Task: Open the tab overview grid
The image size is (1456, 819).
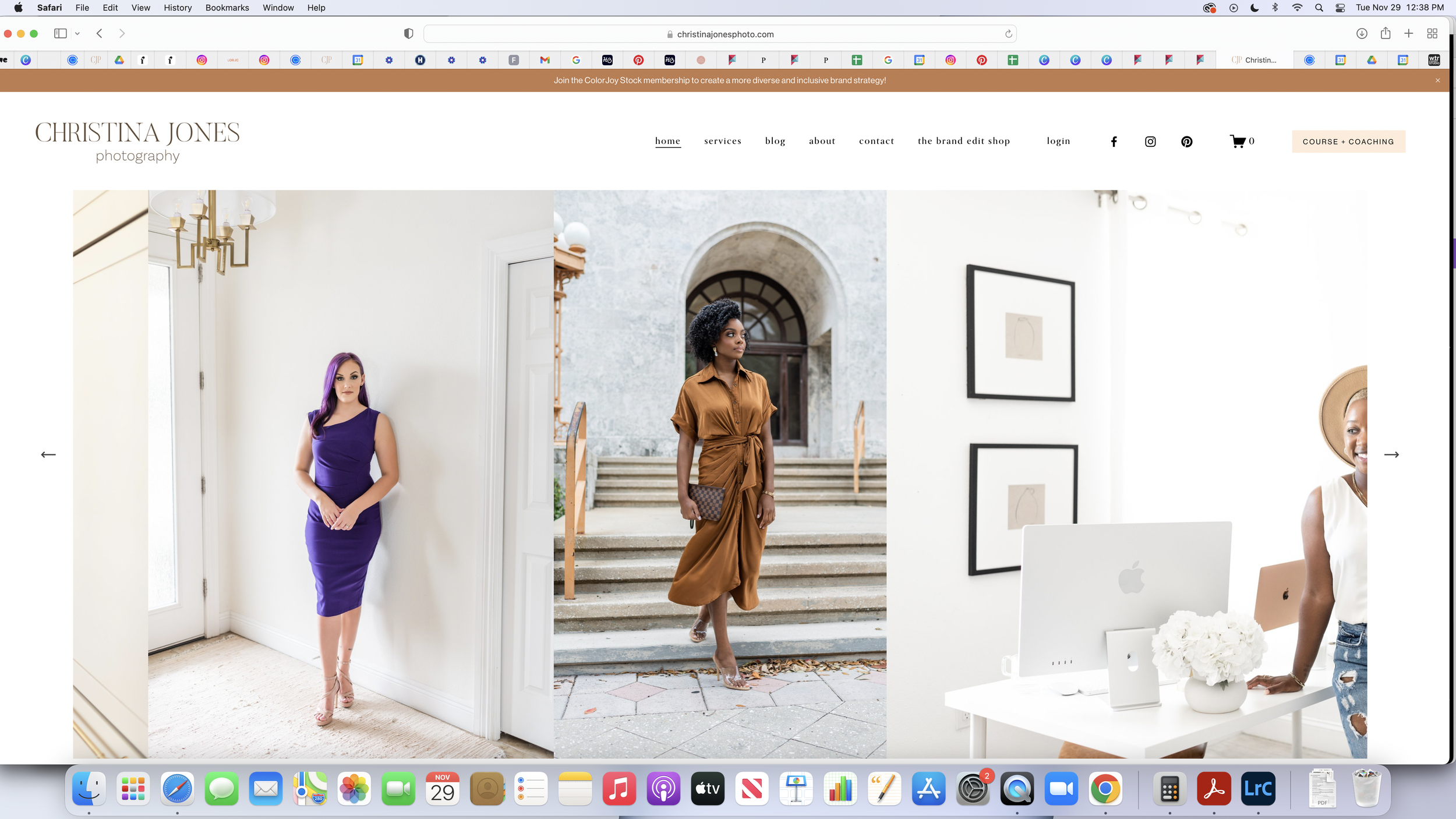Action: point(1432,34)
